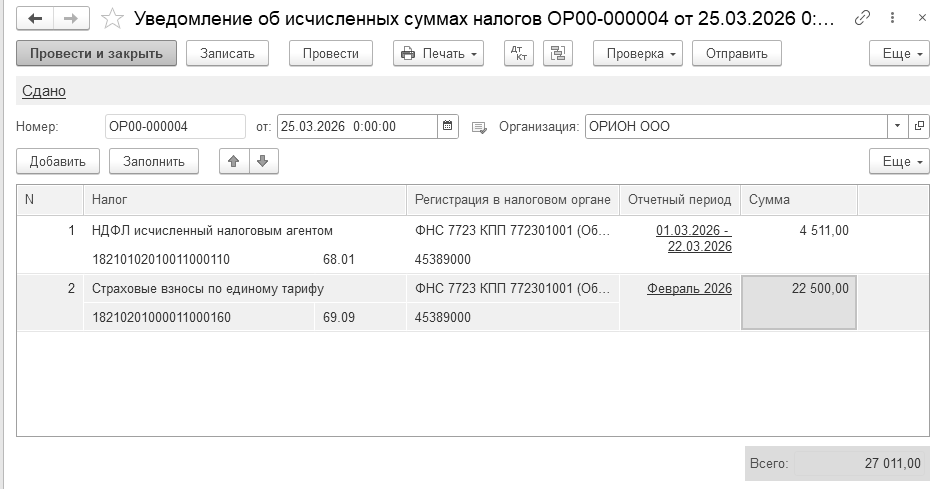Open the top Еще menu

click(x=899, y=54)
